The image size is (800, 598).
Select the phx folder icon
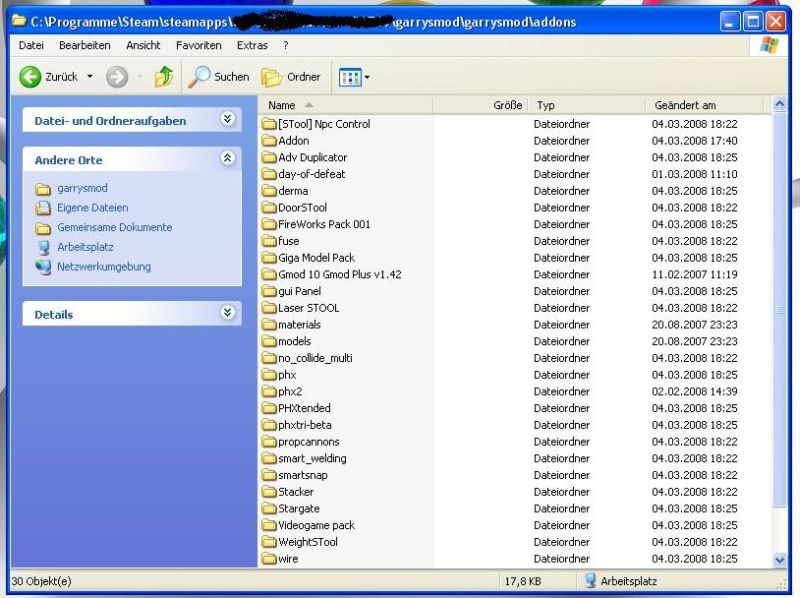269,375
